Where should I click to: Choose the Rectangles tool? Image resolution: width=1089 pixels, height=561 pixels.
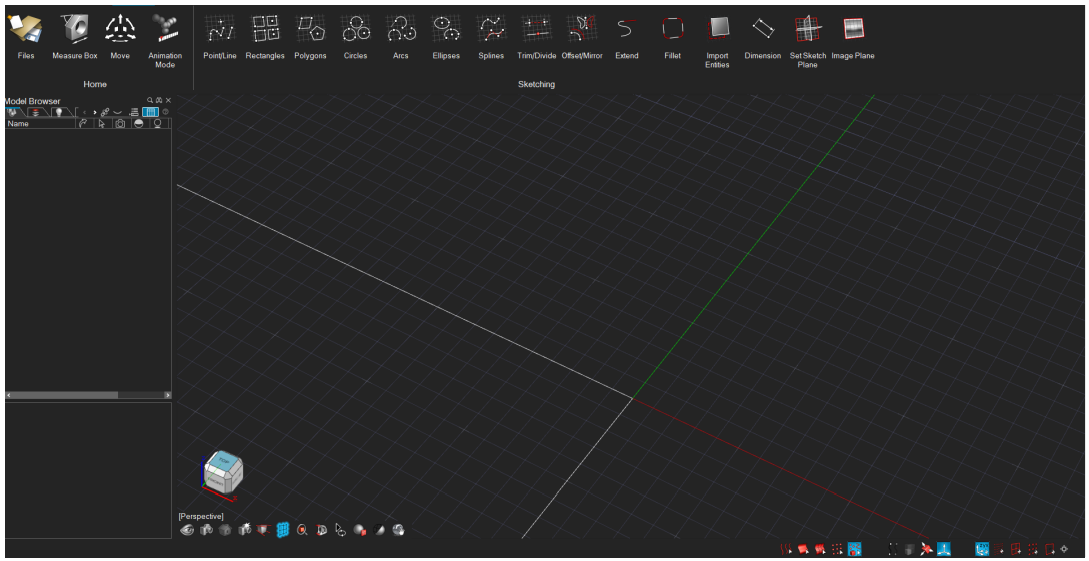point(265,36)
